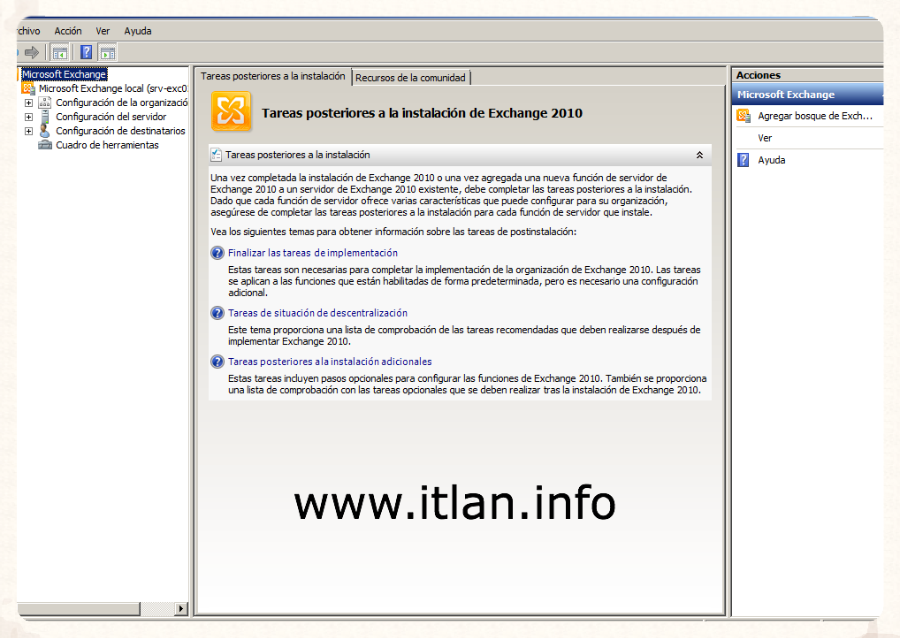
Task: Open Tareas de situación de descentralización link
Action: 317,313
